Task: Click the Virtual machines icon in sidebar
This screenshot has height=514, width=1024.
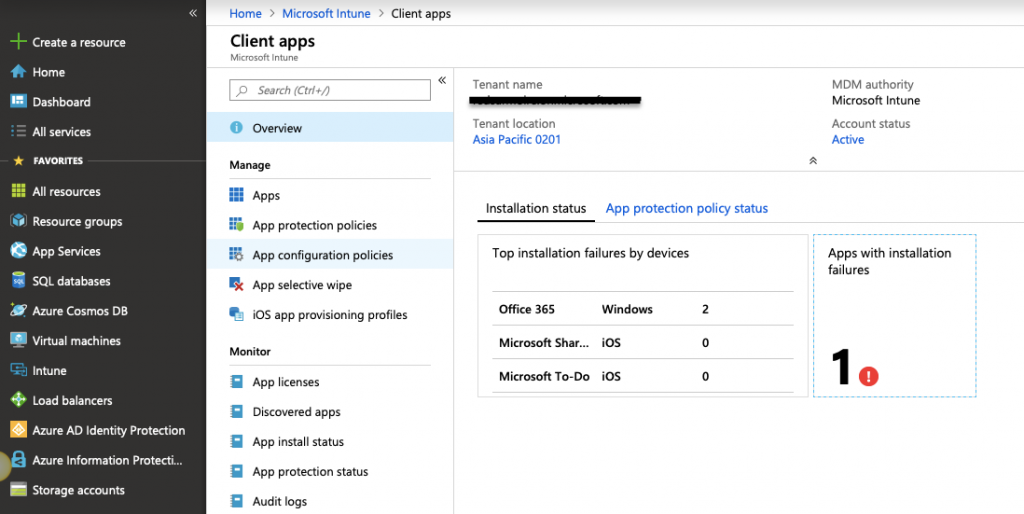Action: tap(17, 341)
